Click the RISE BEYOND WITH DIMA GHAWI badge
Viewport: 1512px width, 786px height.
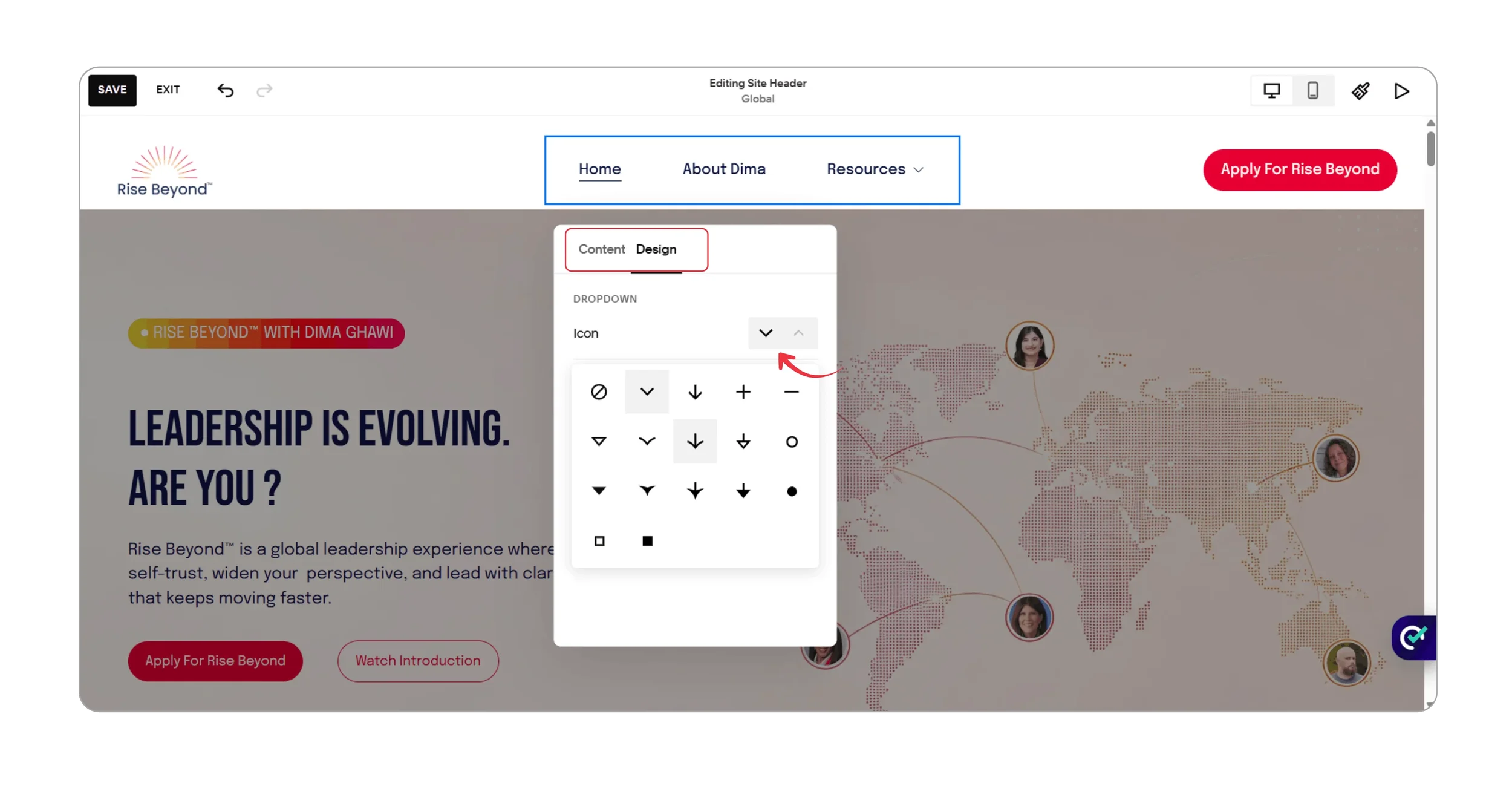click(x=266, y=333)
